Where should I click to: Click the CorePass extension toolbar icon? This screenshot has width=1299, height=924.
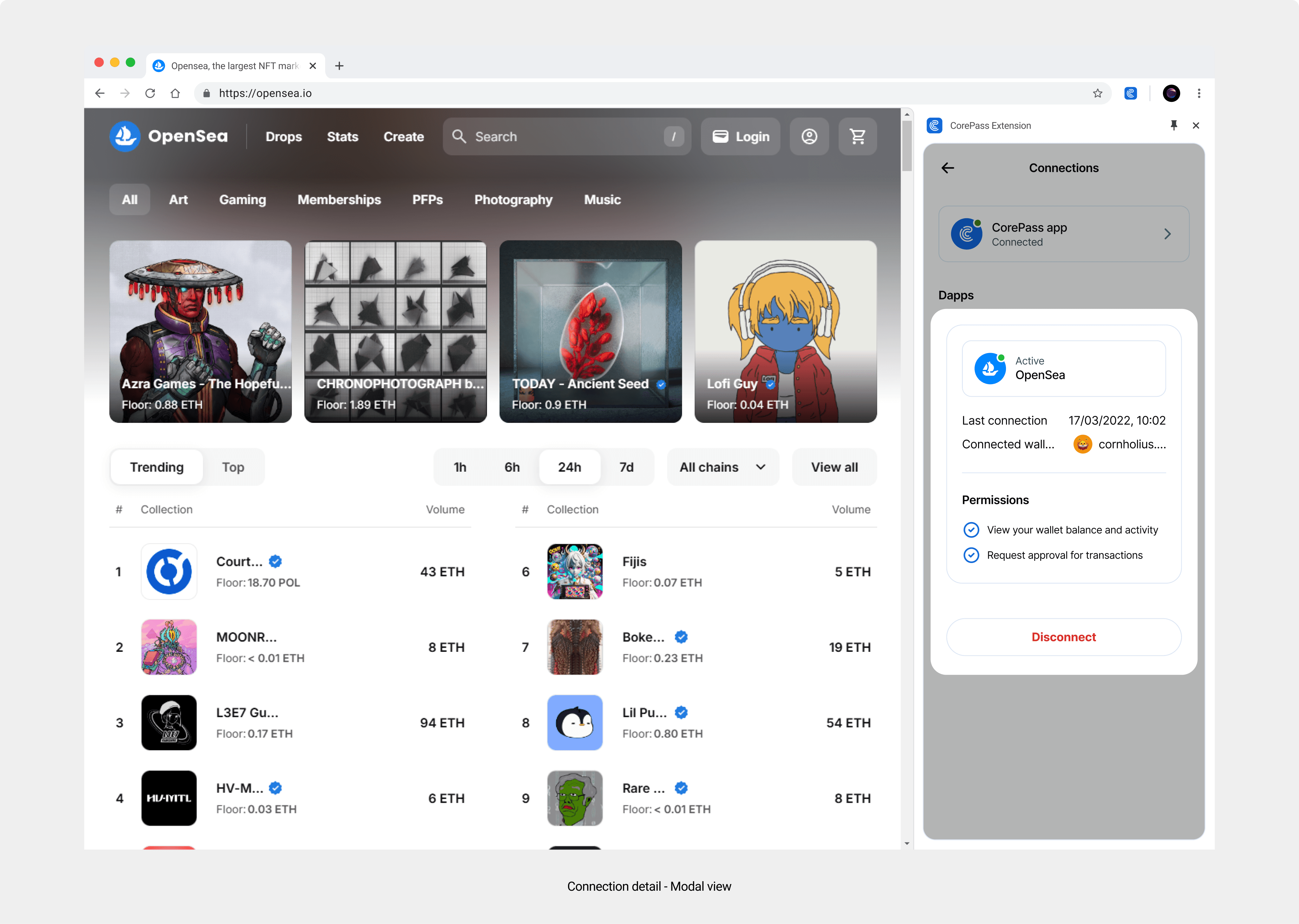pos(1130,93)
